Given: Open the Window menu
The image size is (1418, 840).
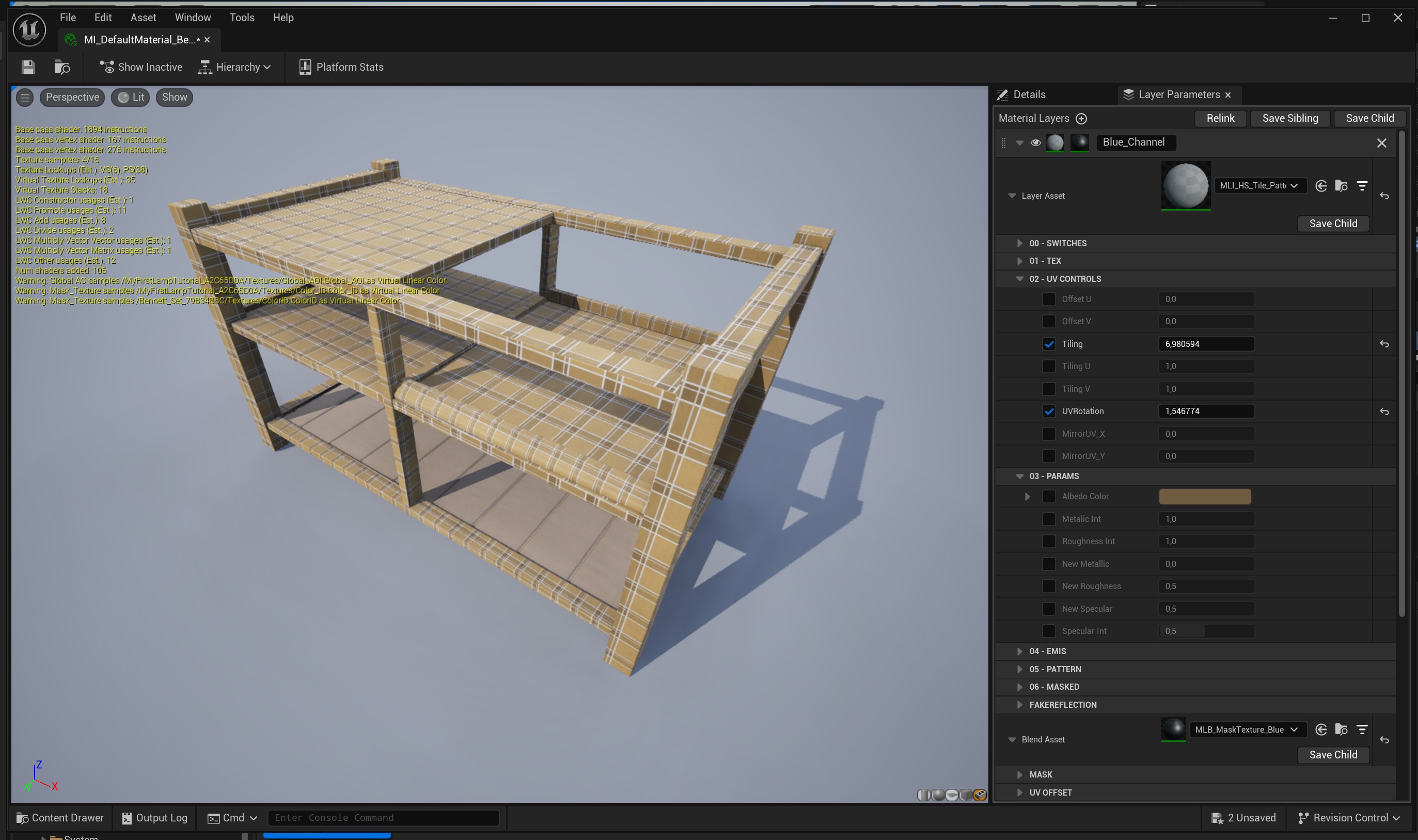Looking at the screenshot, I should pos(193,18).
